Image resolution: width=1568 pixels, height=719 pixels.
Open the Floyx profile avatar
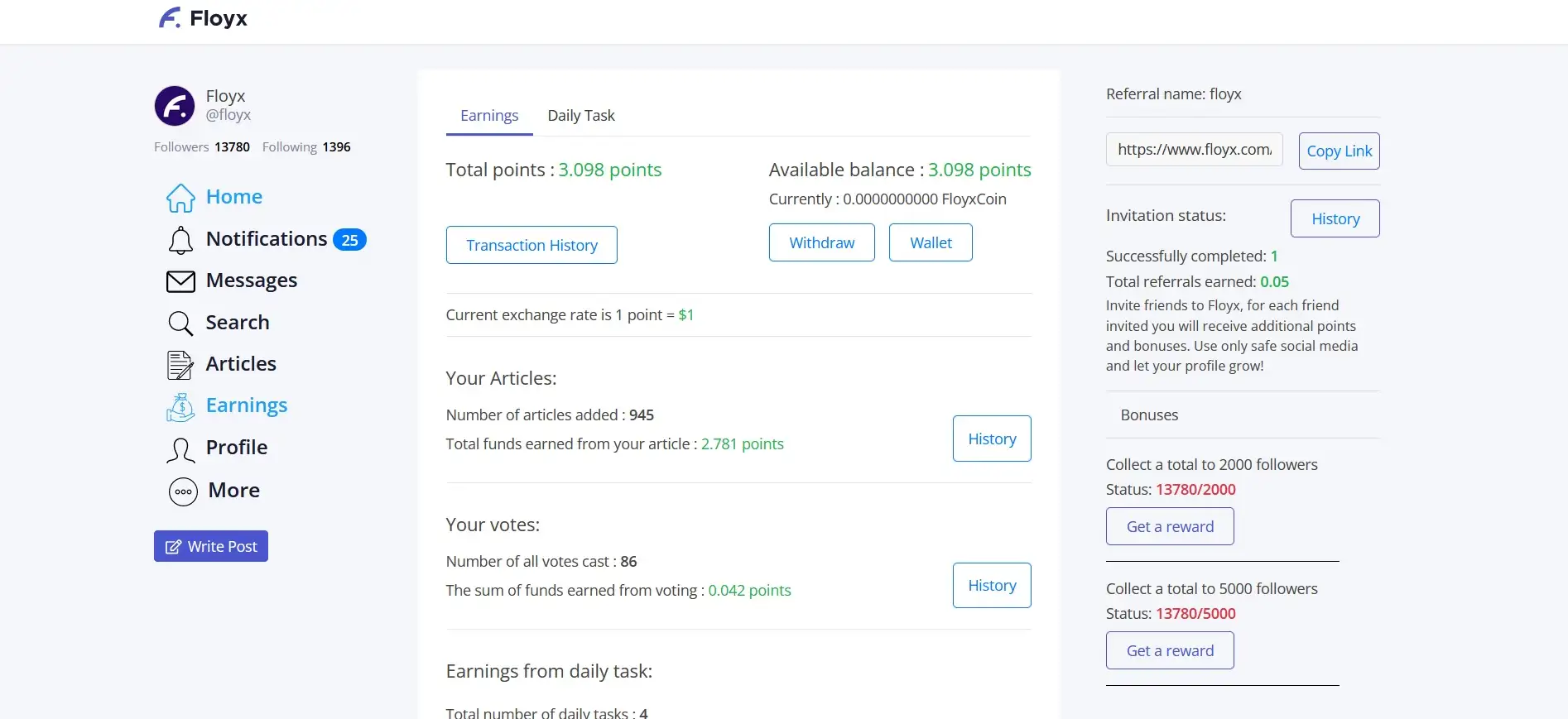coord(175,106)
